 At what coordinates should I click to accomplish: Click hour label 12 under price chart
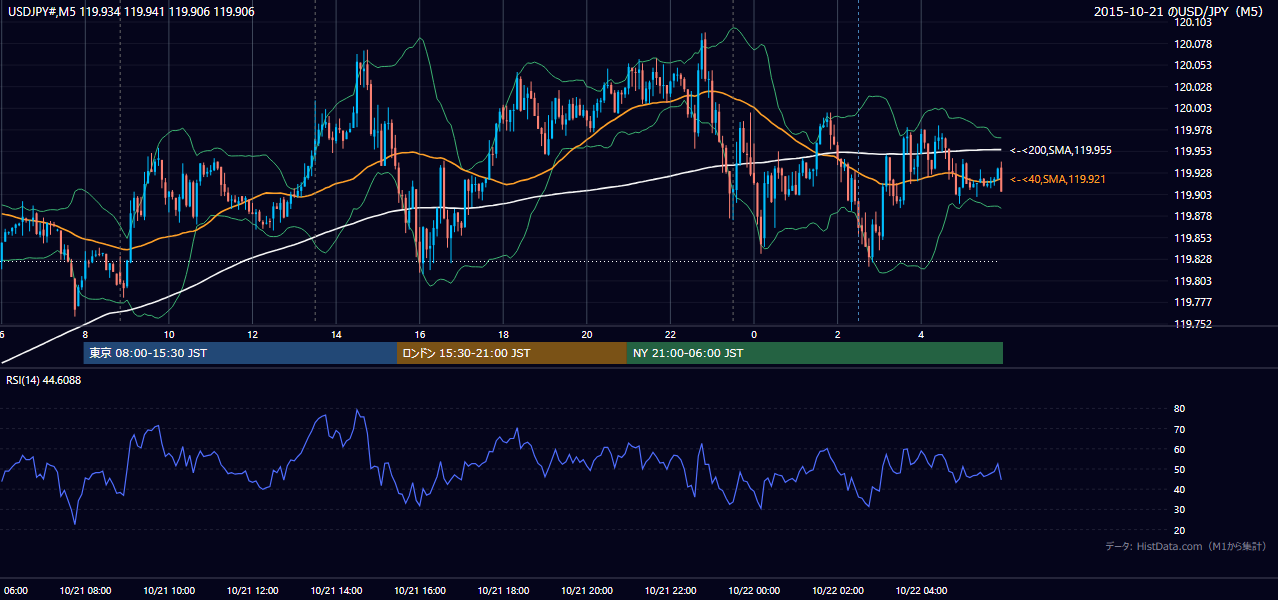tap(253, 334)
